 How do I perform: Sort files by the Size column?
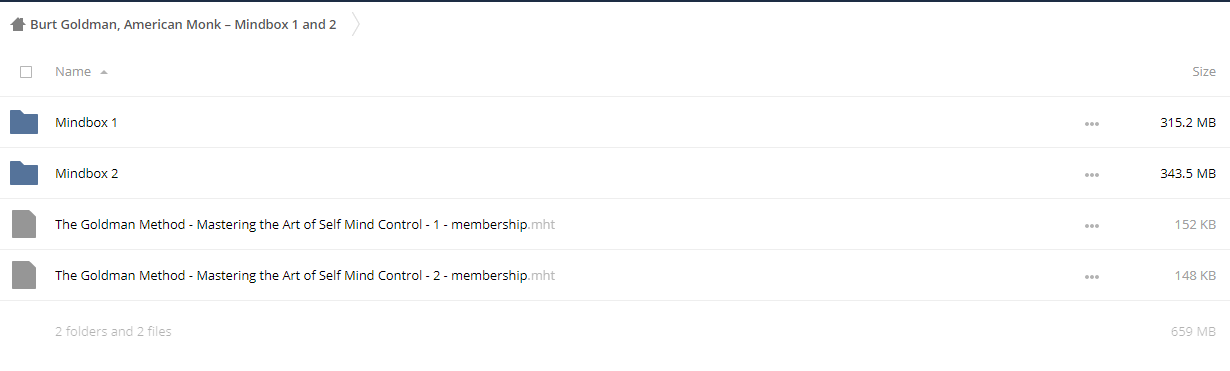(1204, 72)
